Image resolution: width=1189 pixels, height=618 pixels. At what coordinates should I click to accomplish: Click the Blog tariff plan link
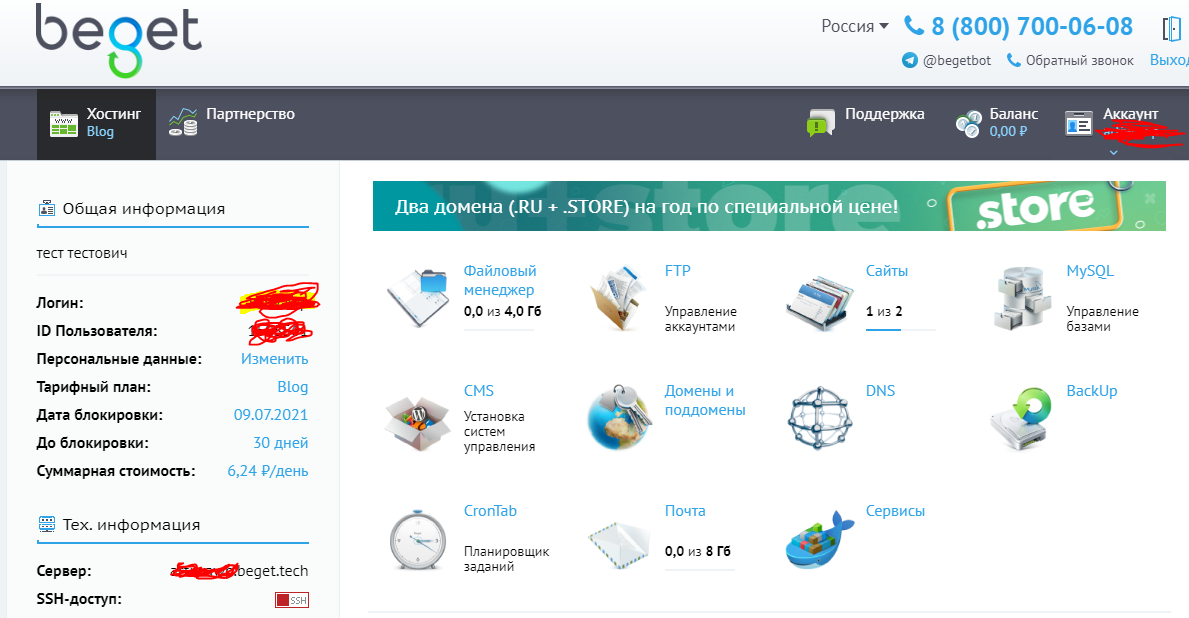coord(293,387)
